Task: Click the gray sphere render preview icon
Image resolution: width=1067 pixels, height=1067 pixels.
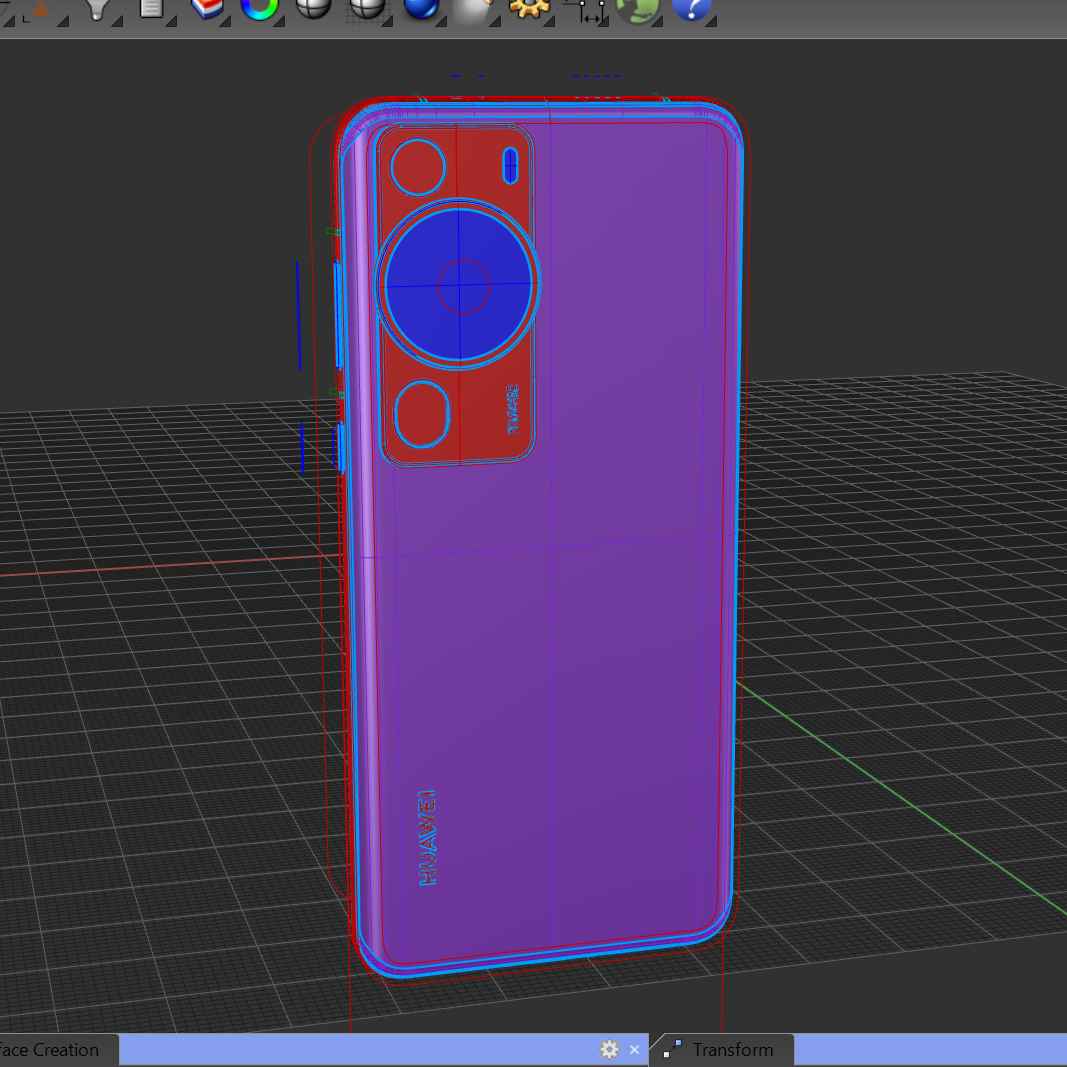Action: 472,9
